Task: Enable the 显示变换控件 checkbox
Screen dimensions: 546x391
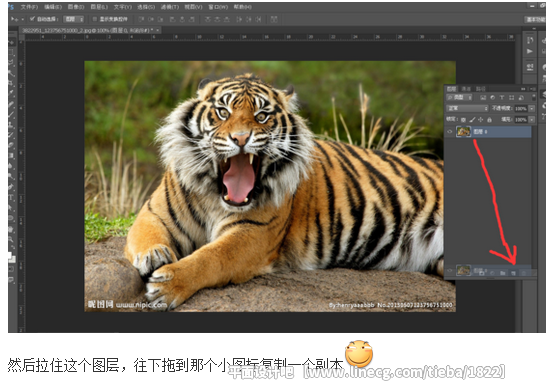Action: pos(95,19)
